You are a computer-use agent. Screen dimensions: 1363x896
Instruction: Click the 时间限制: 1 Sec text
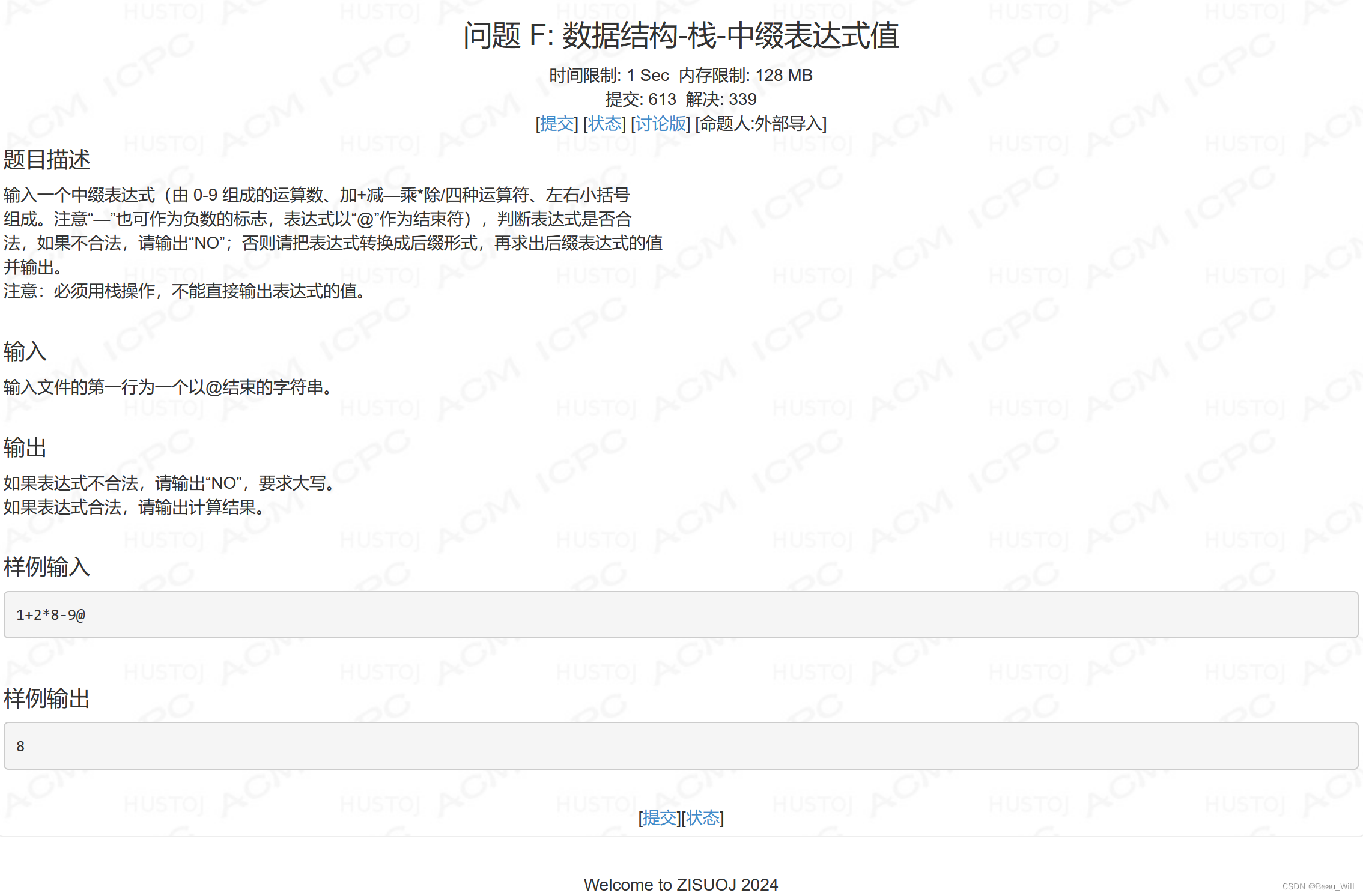[609, 76]
